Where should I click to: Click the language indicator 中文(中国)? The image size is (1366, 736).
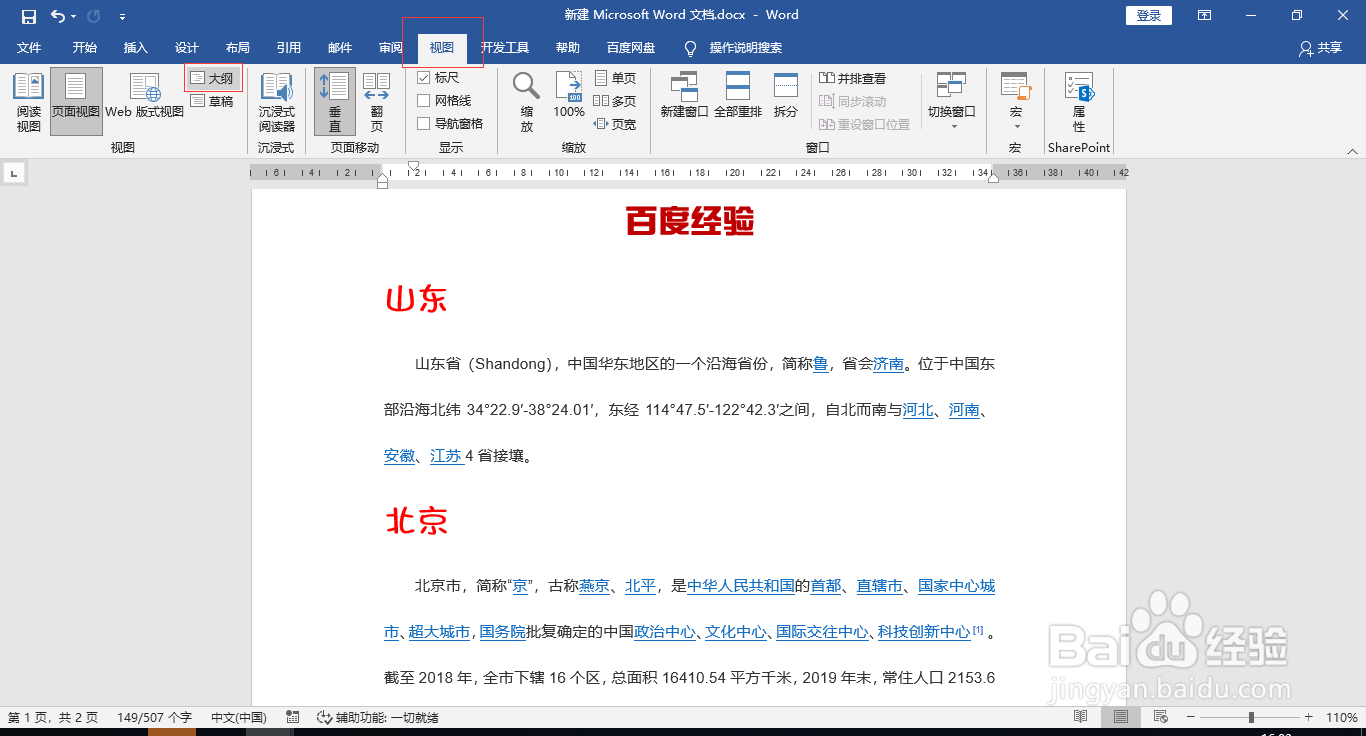click(239, 717)
